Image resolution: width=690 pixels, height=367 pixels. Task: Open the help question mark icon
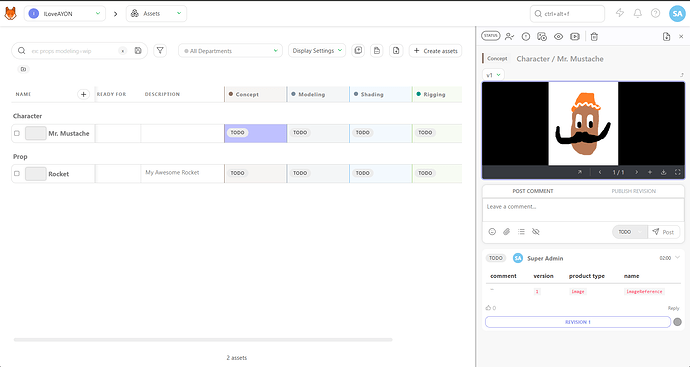(x=655, y=13)
